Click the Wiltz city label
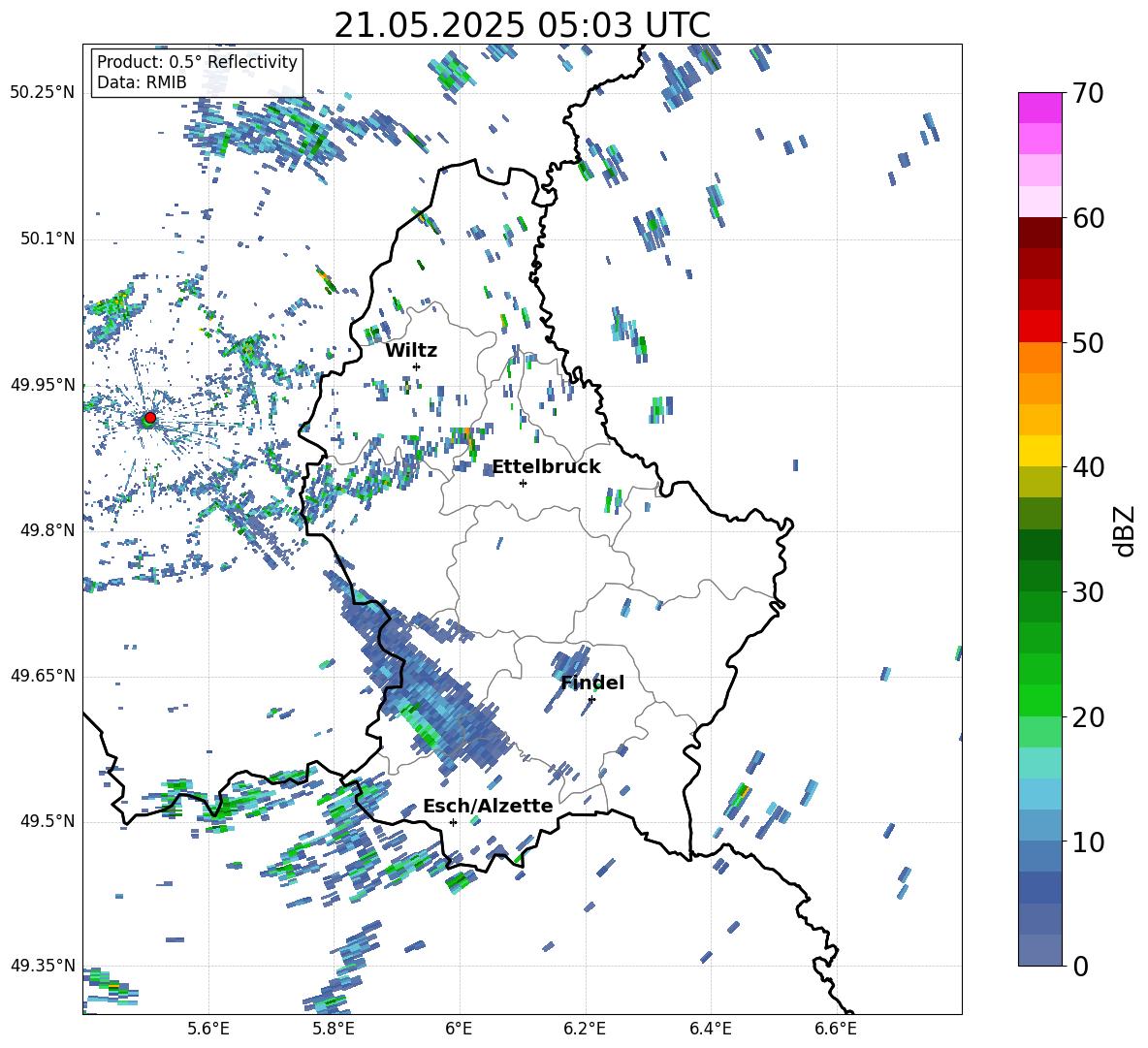 point(411,351)
